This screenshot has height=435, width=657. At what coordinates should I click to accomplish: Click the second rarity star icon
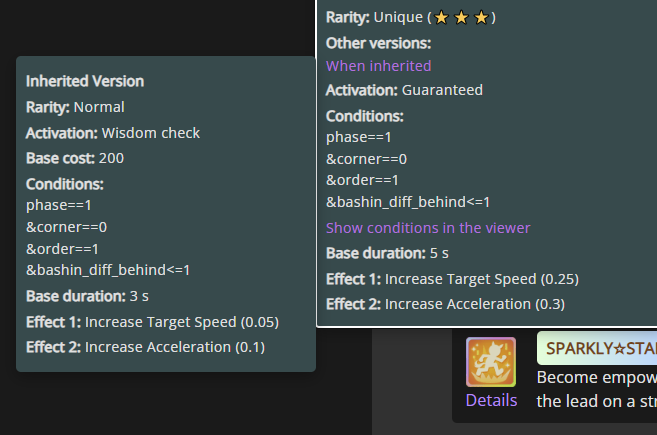pyautogui.click(x=461, y=18)
